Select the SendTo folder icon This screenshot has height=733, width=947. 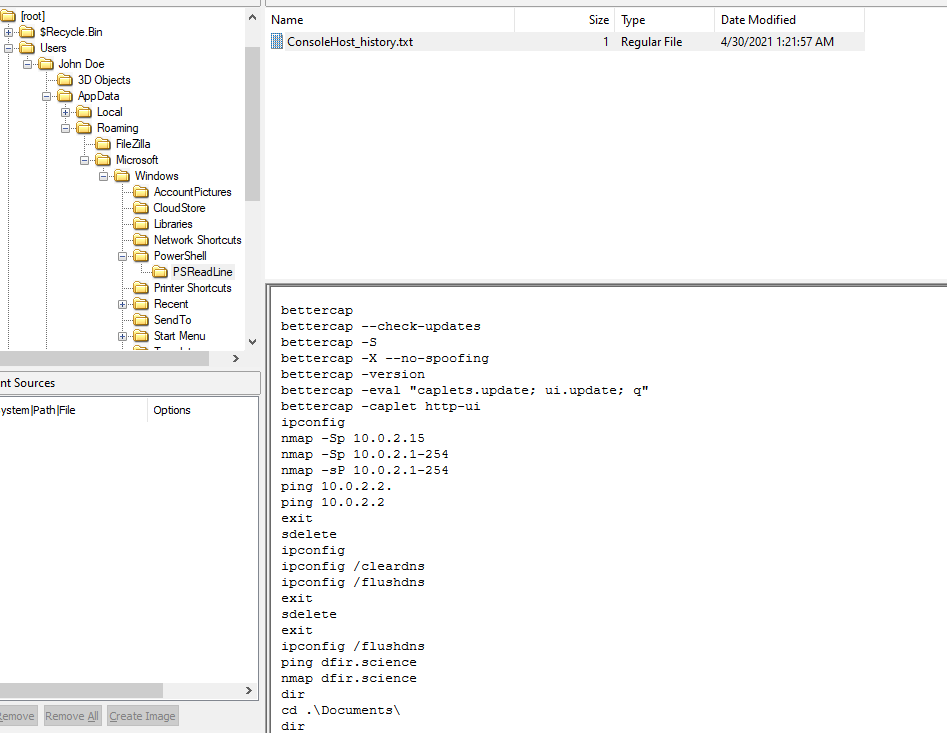point(141,320)
